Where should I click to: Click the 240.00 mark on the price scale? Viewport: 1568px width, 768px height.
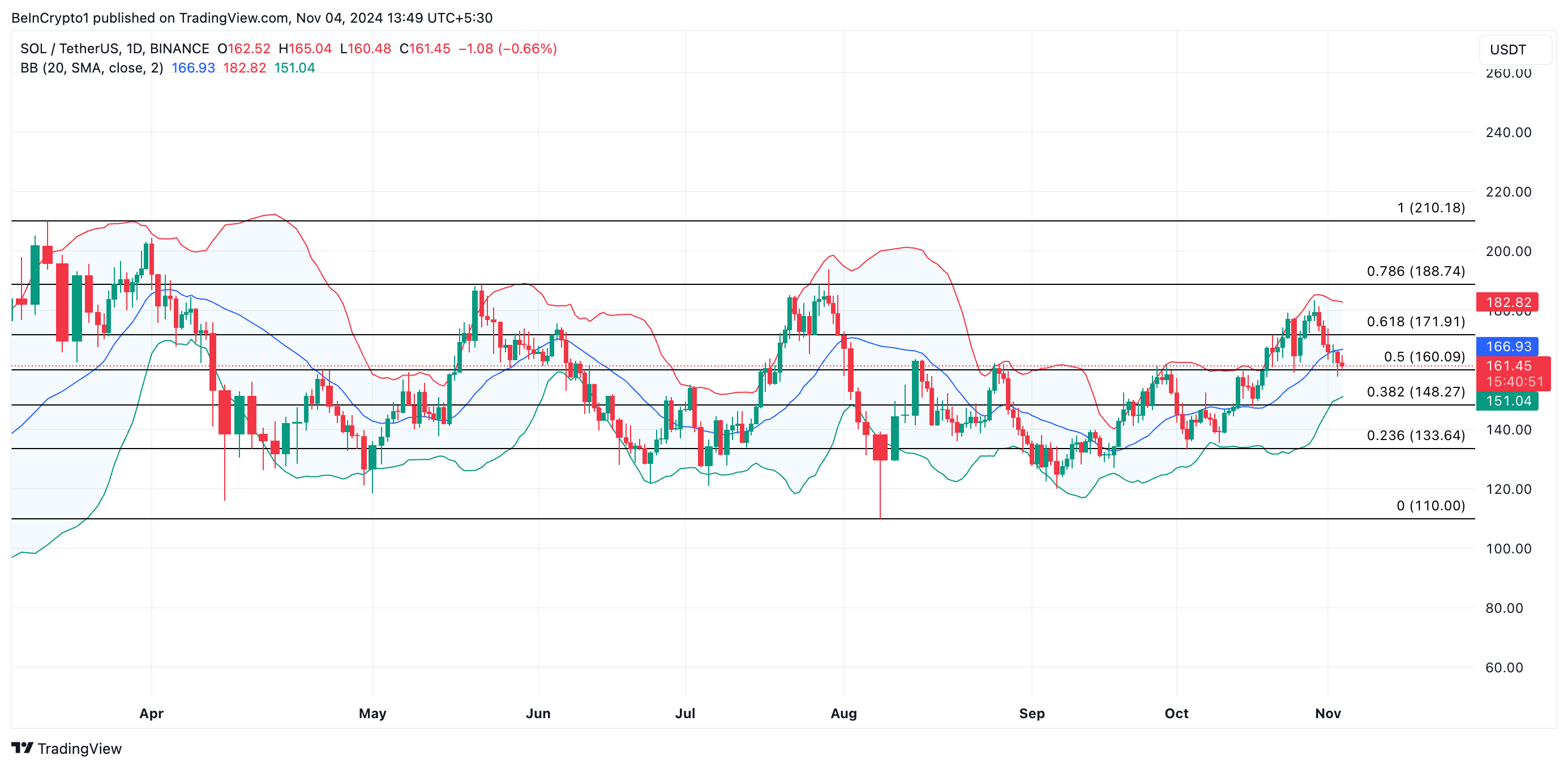point(1508,133)
